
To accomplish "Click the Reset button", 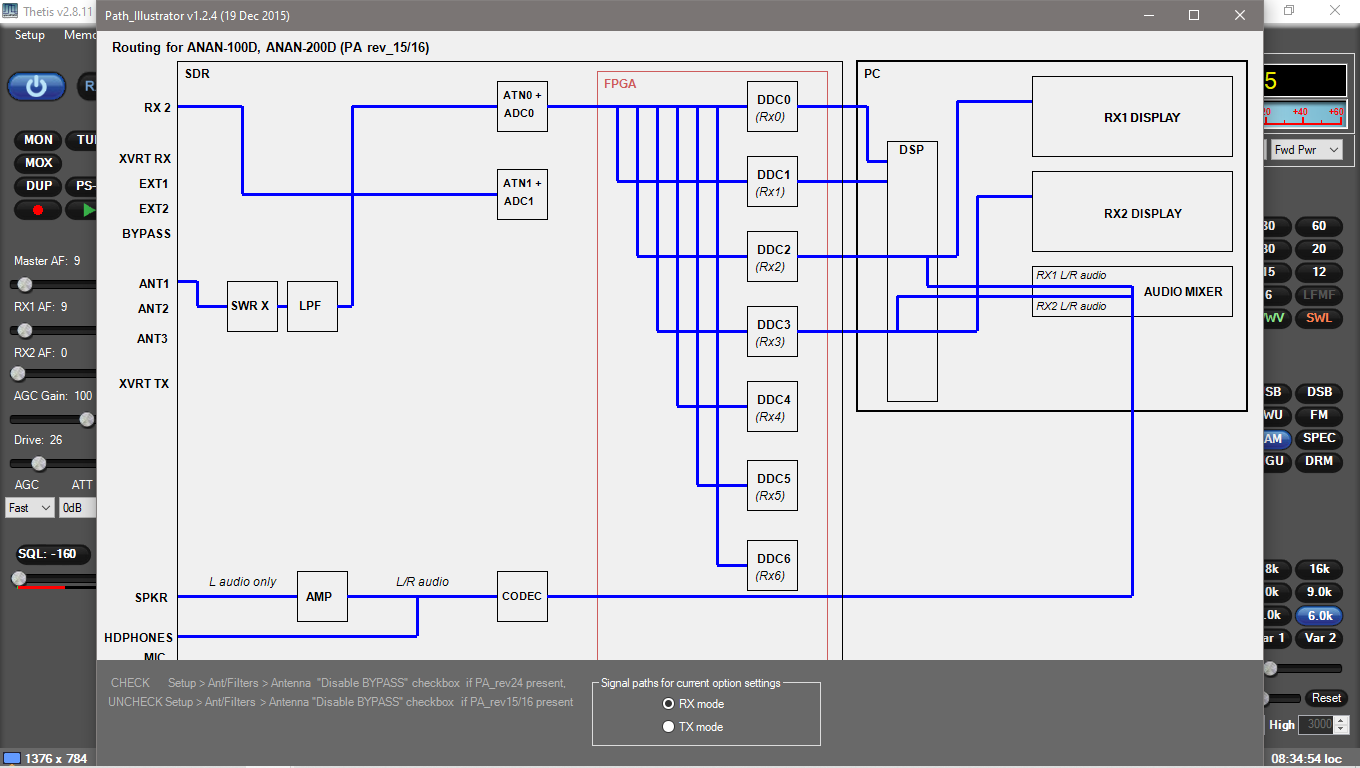I will click(1326, 698).
